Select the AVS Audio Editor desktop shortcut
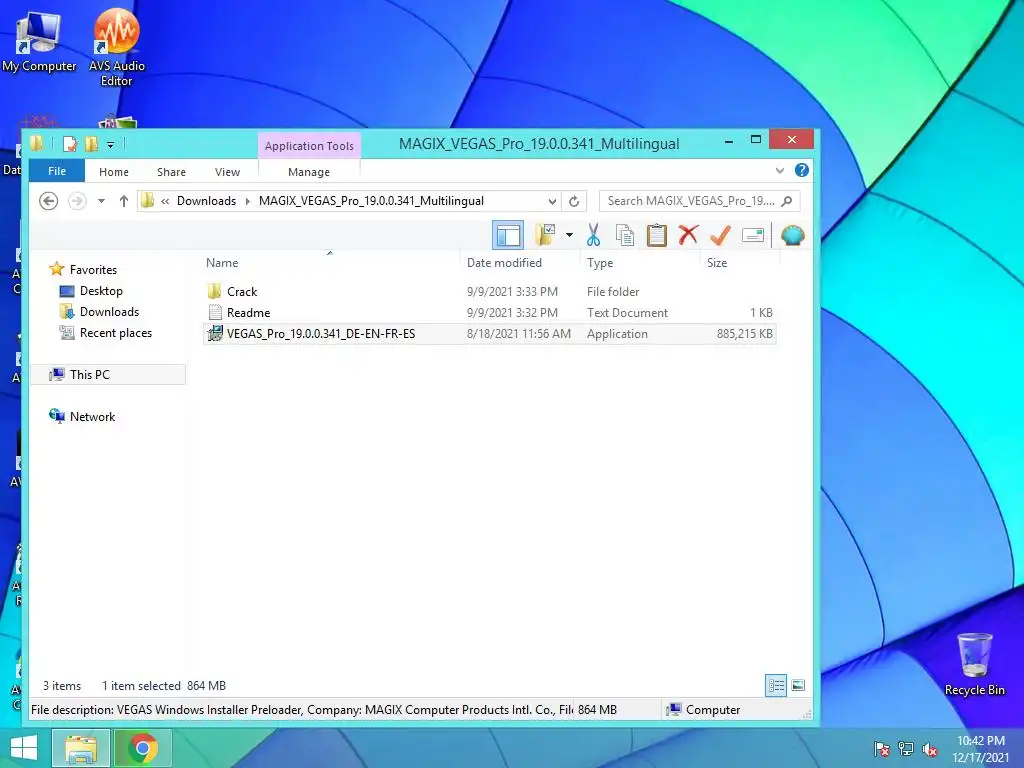Viewport: 1024px width, 768px height. pyautogui.click(x=116, y=47)
